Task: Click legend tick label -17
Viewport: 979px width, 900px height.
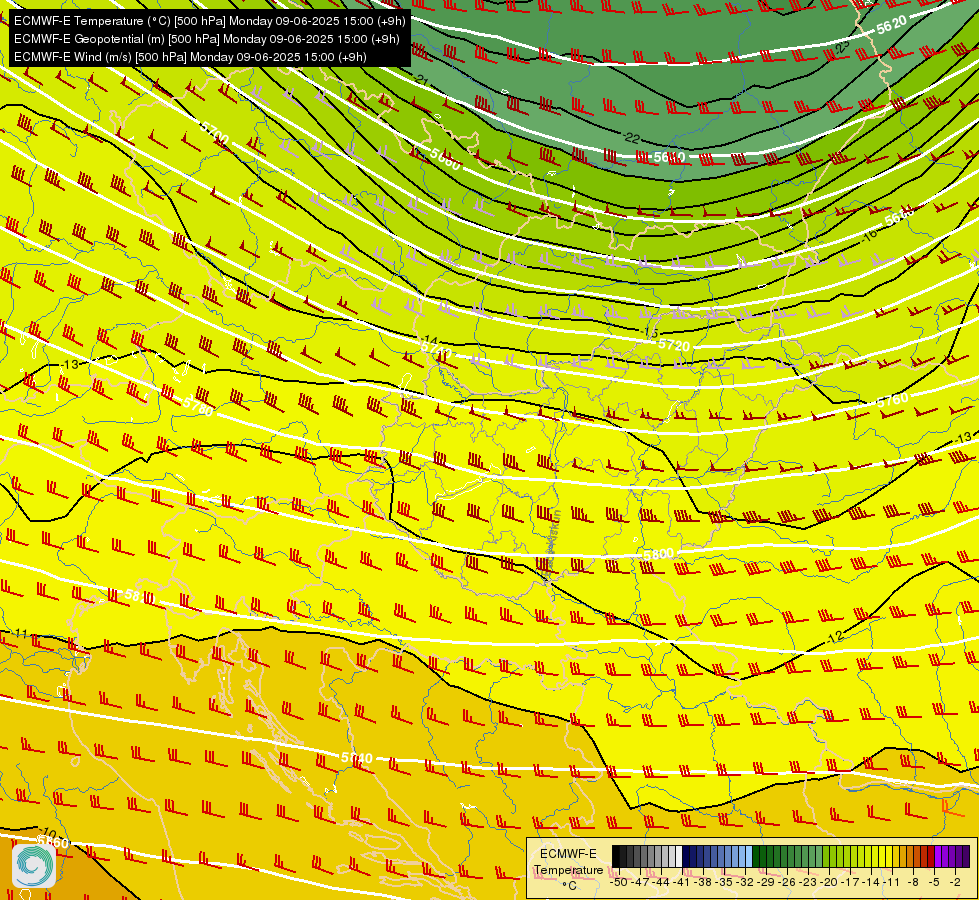Action: pyautogui.click(x=850, y=882)
